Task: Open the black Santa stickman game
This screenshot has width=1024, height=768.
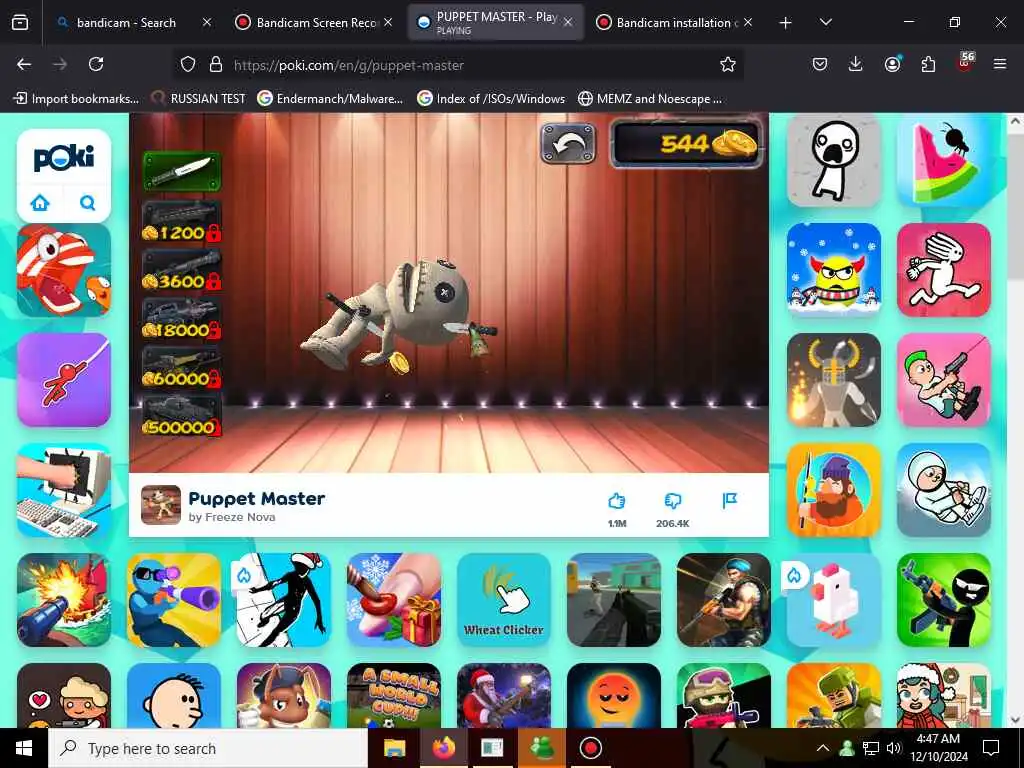Action: 284,600
